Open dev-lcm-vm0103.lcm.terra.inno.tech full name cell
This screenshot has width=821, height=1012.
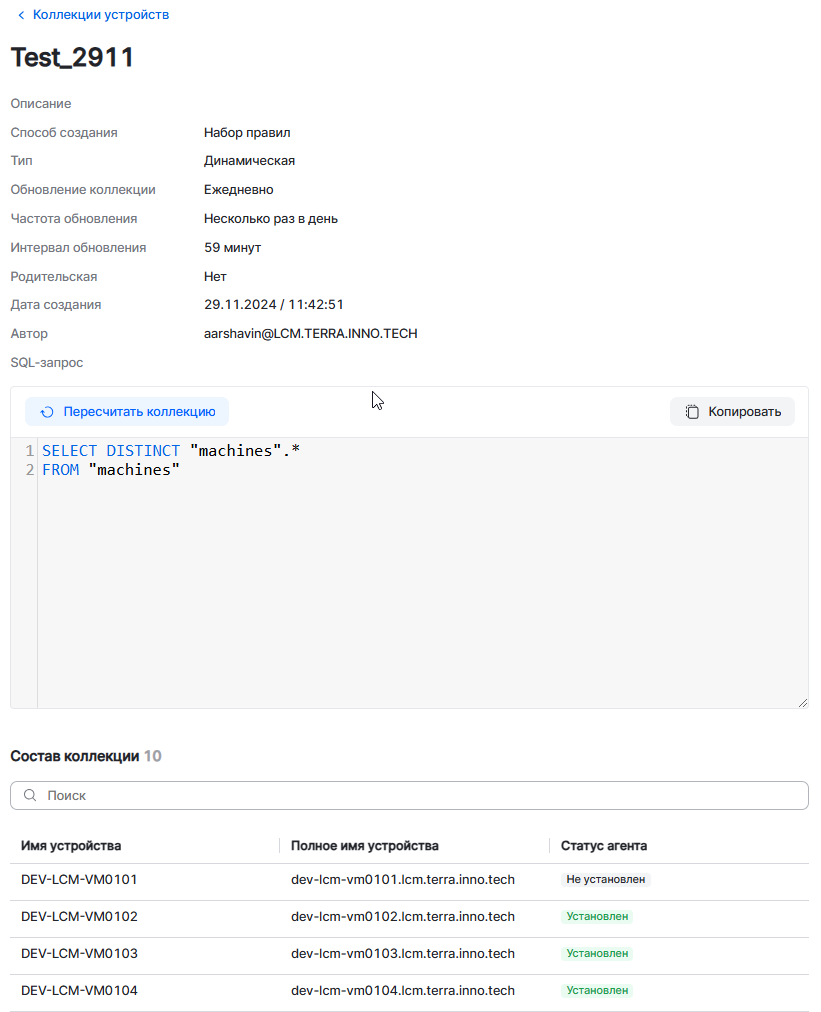pyautogui.click(x=402, y=954)
